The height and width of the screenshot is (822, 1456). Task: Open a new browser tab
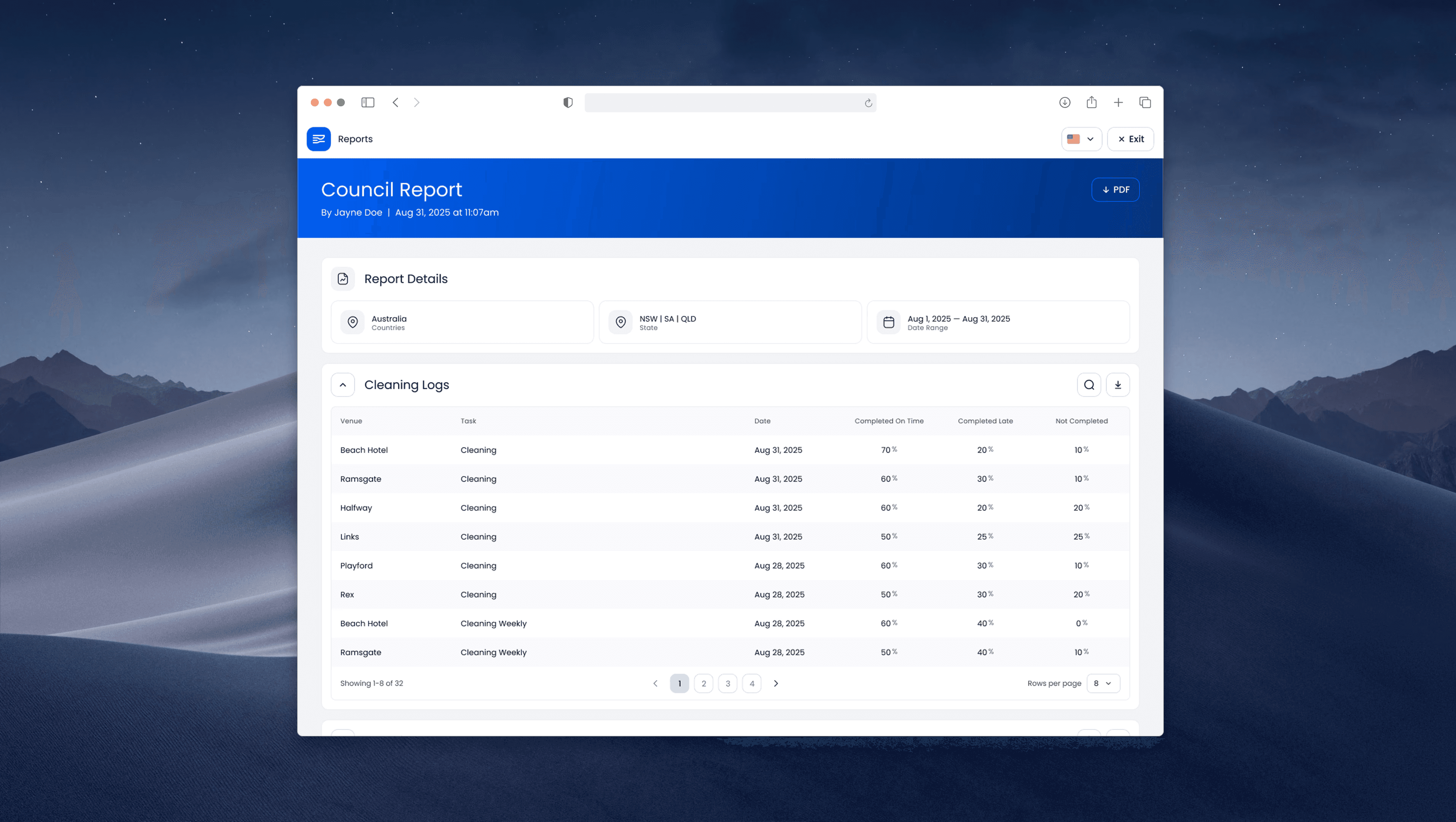[1118, 102]
